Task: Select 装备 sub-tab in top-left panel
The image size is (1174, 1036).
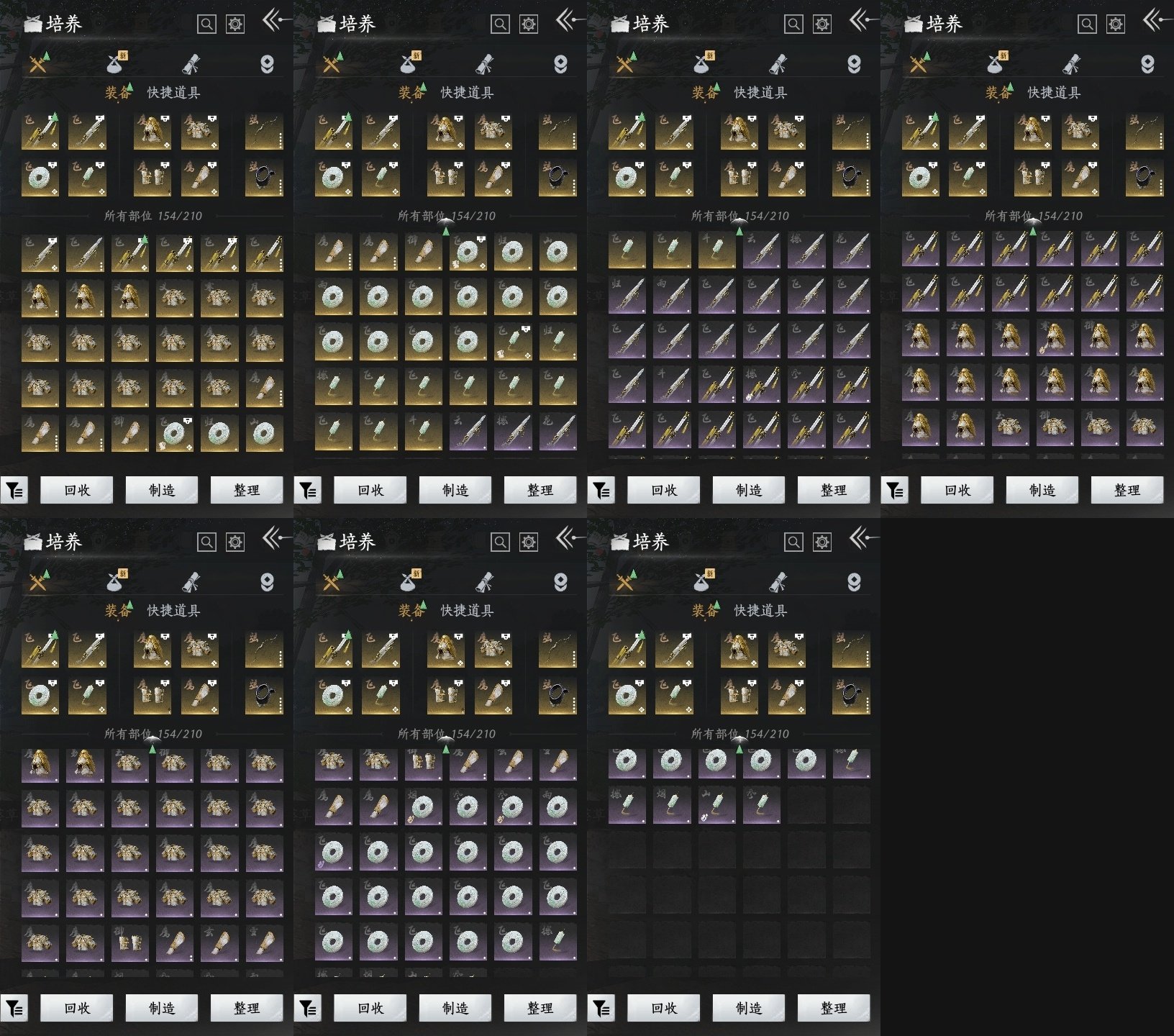Action: tap(118, 92)
